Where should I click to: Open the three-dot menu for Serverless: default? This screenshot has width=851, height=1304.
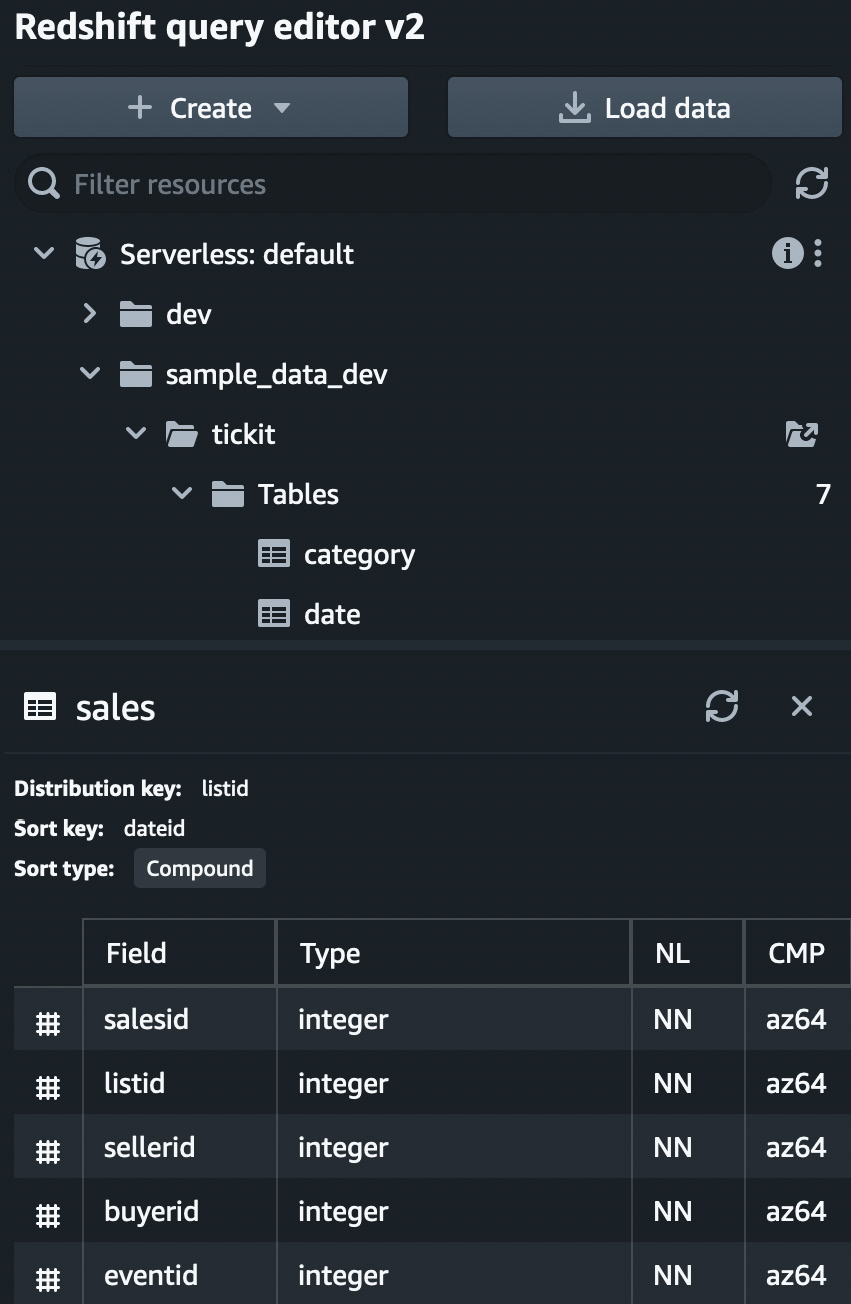click(x=818, y=254)
